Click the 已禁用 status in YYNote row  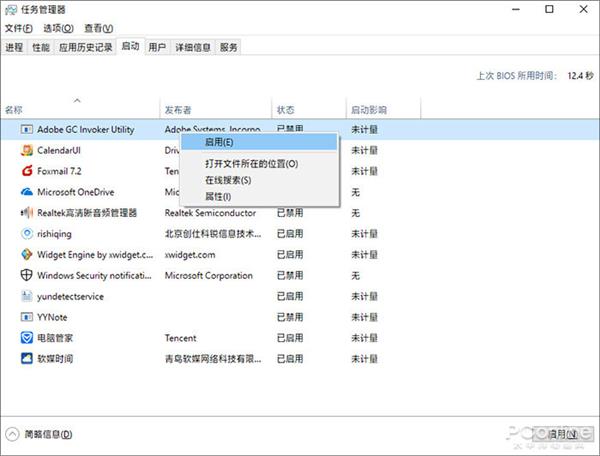point(290,317)
